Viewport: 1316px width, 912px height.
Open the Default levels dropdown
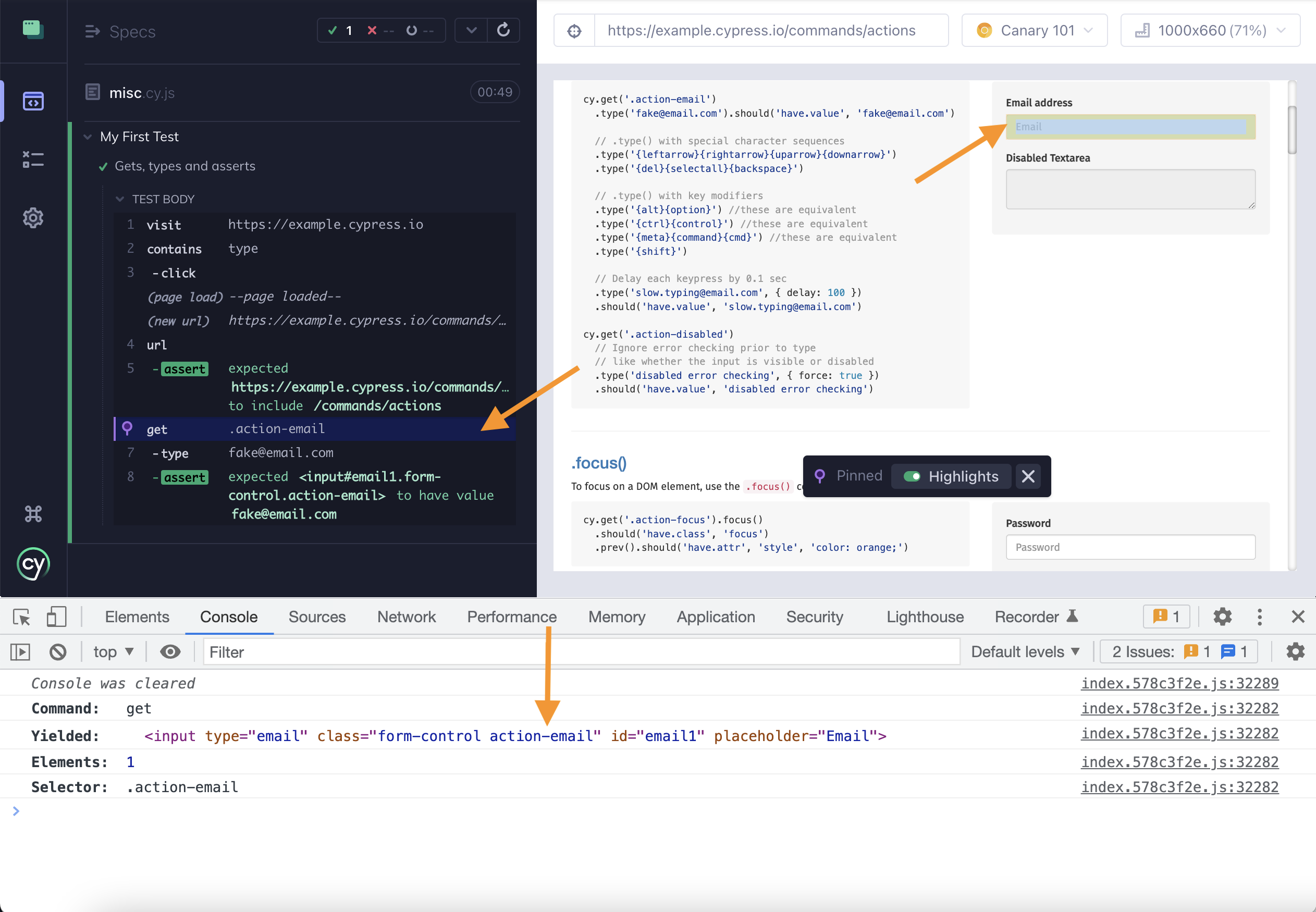[1026, 651]
